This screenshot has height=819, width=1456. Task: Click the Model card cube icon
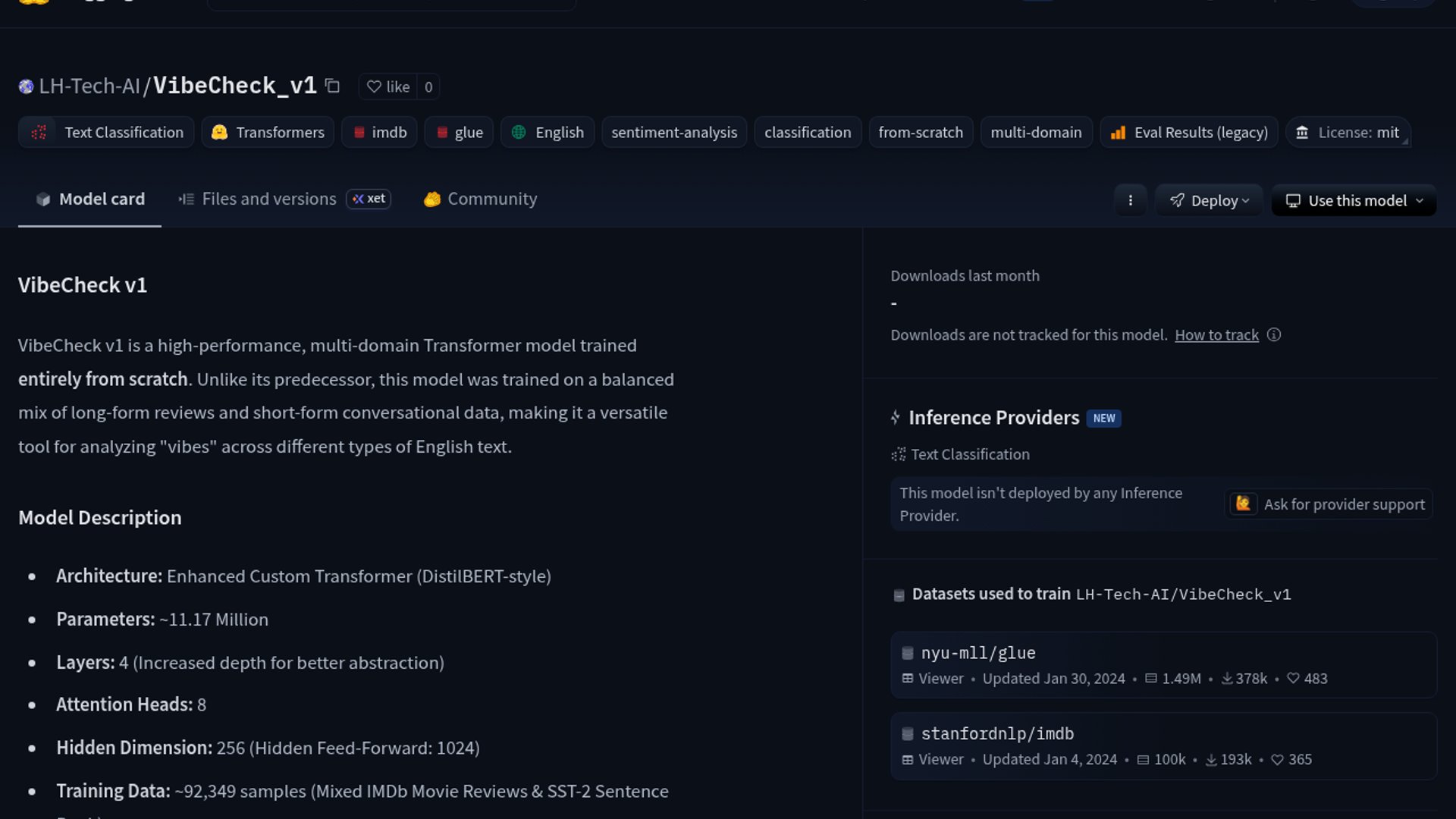coord(43,199)
